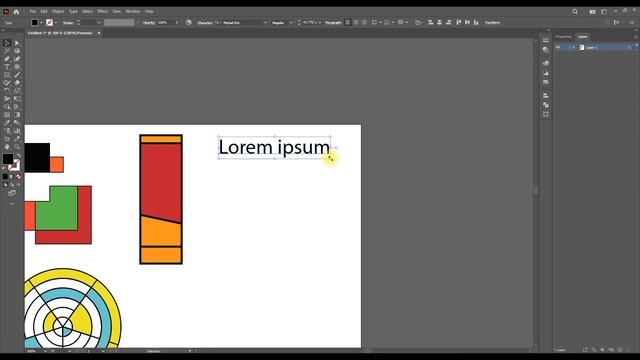Click the fill color swatch in control bar
This screenshot has width=640, height=360.
coord(35,23)
